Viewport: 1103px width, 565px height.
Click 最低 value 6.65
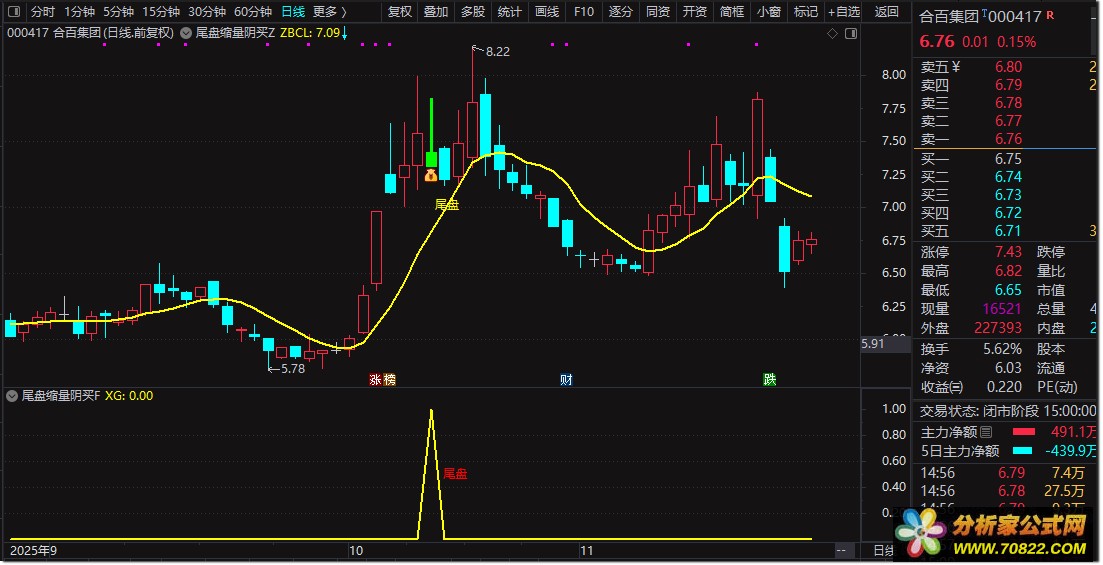click(1008, 290)
